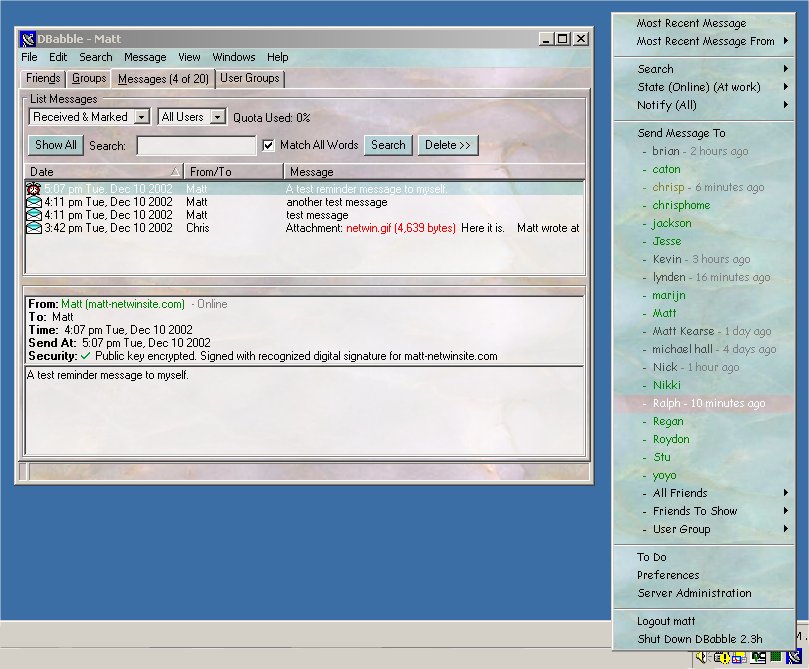This screenshot has height=669, width=809.
Task: Click the Show All button
Action: click(x=56, y=145)
